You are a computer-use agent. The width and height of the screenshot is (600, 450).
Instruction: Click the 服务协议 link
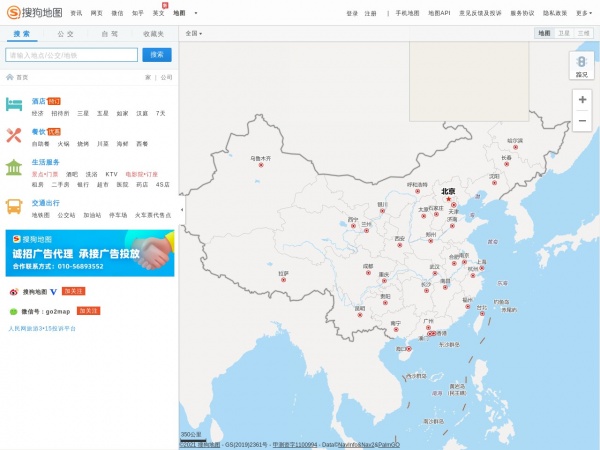pyautogui.click(x=522, y=13)
